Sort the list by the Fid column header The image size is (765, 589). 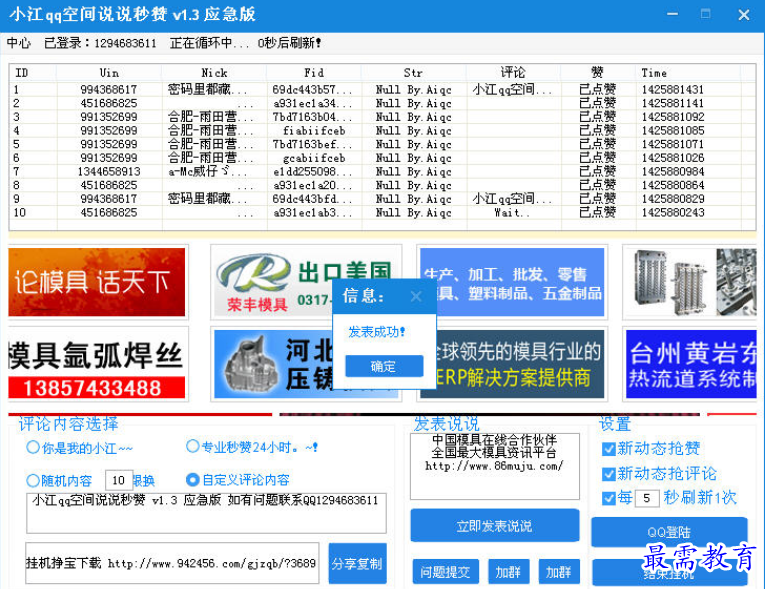[x=314, y=73]
